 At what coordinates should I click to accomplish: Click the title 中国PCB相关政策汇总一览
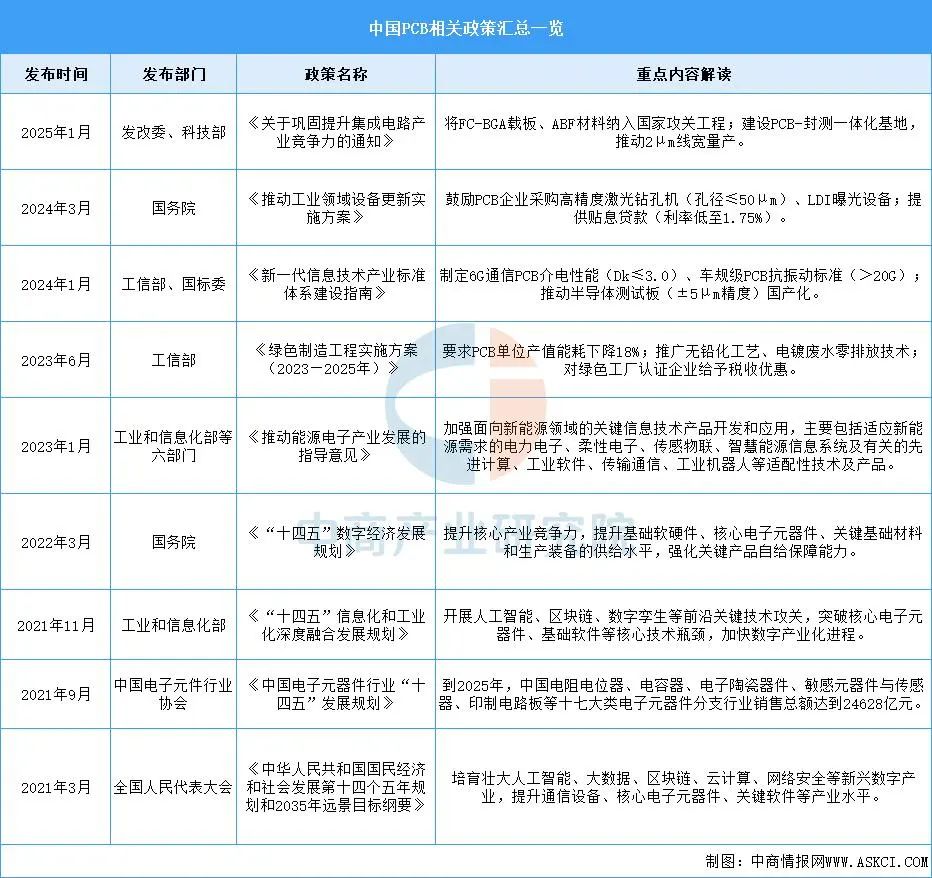466,29
